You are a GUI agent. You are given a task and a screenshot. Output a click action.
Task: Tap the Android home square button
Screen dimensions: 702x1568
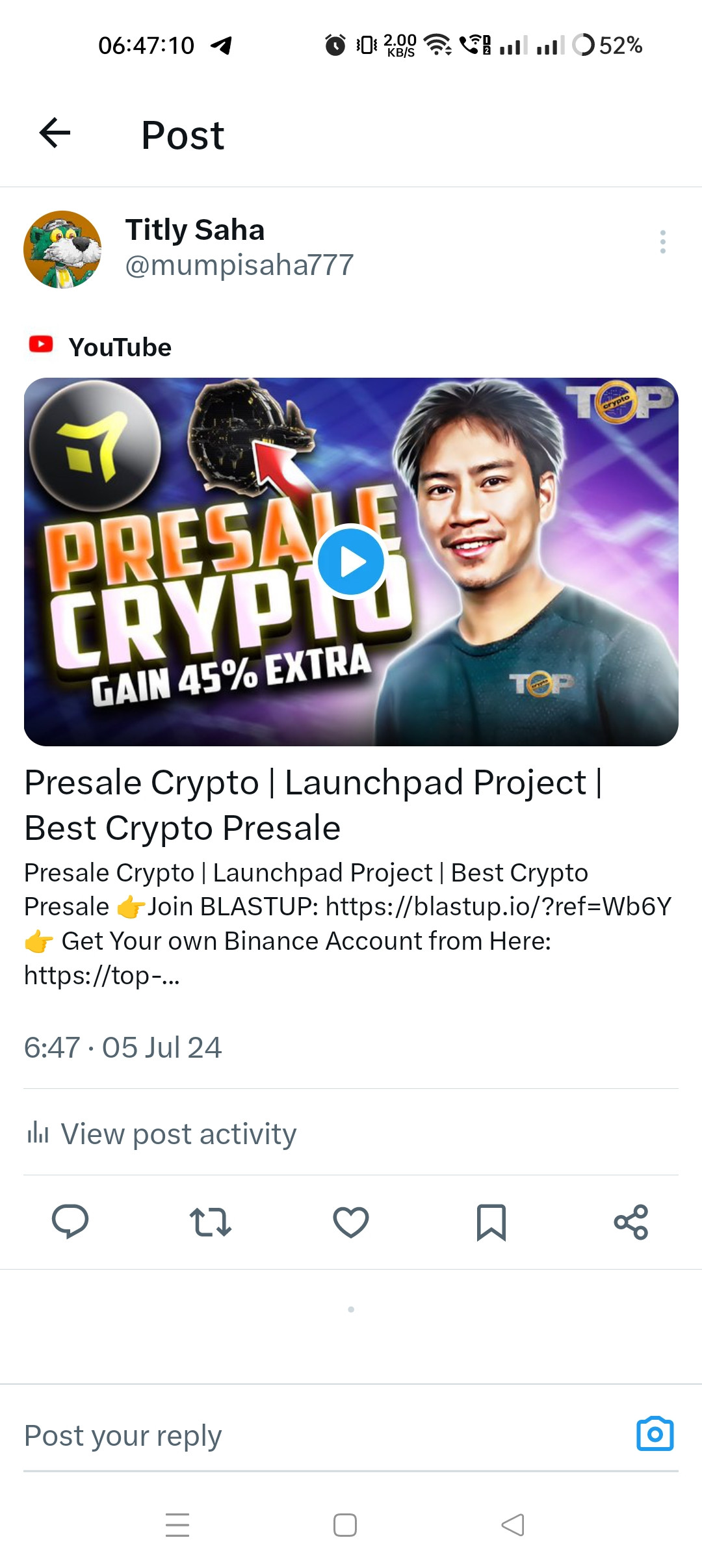(345, 1524)
